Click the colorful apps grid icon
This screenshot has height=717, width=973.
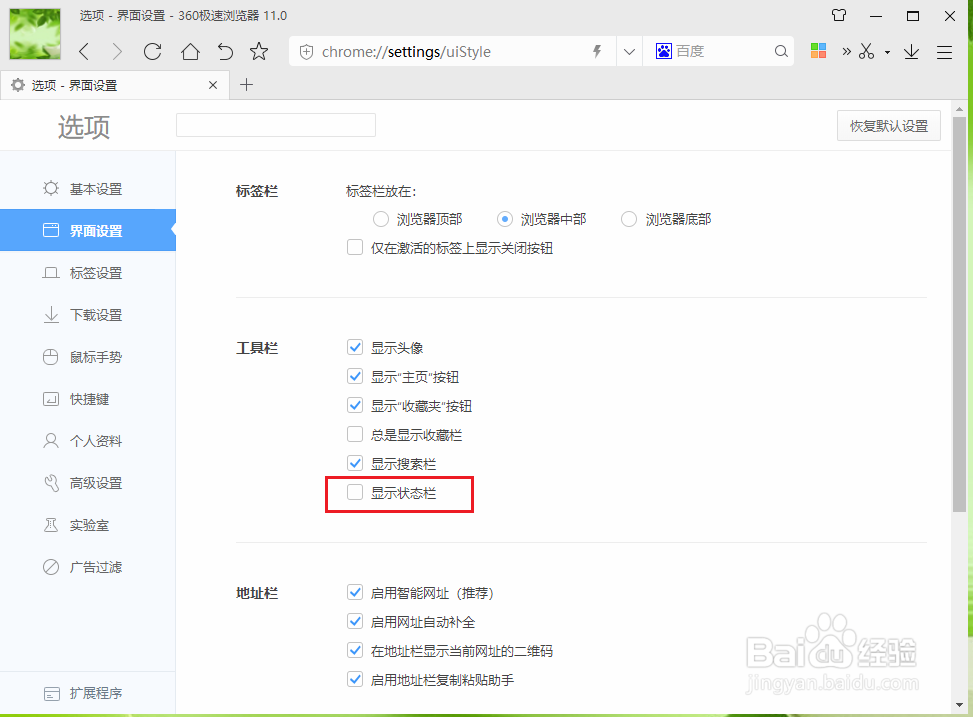pos(818,51)
